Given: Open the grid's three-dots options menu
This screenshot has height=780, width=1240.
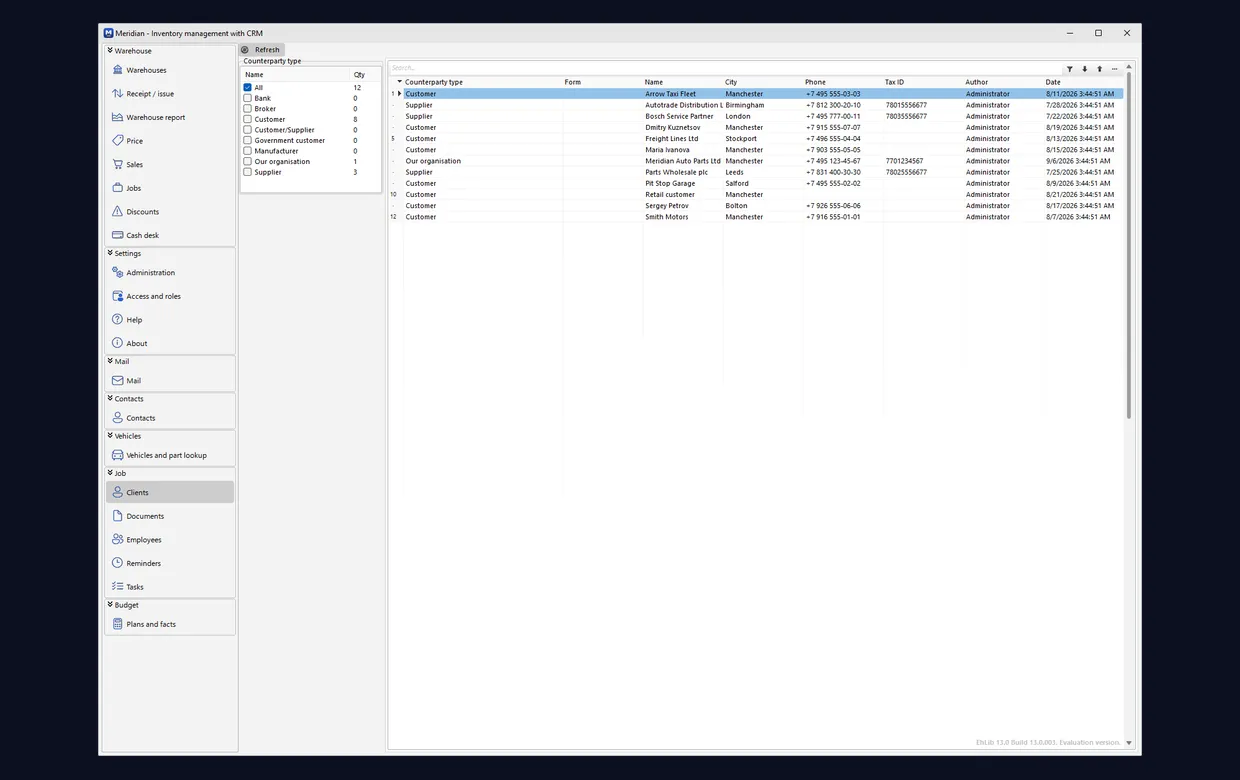Looking at the screenshot, I should coord(1115,69).
